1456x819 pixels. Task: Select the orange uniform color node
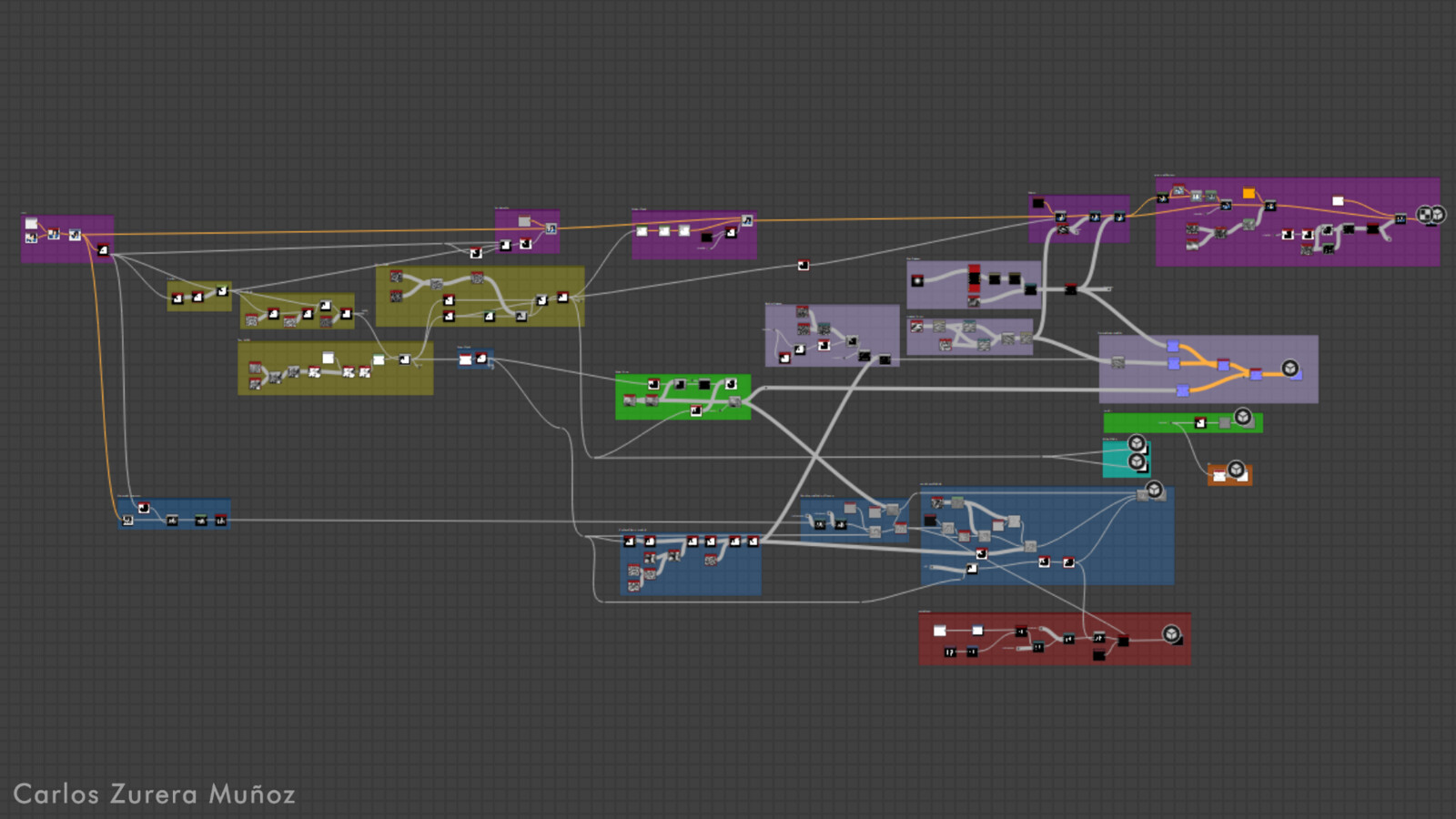coord(1249,193)
